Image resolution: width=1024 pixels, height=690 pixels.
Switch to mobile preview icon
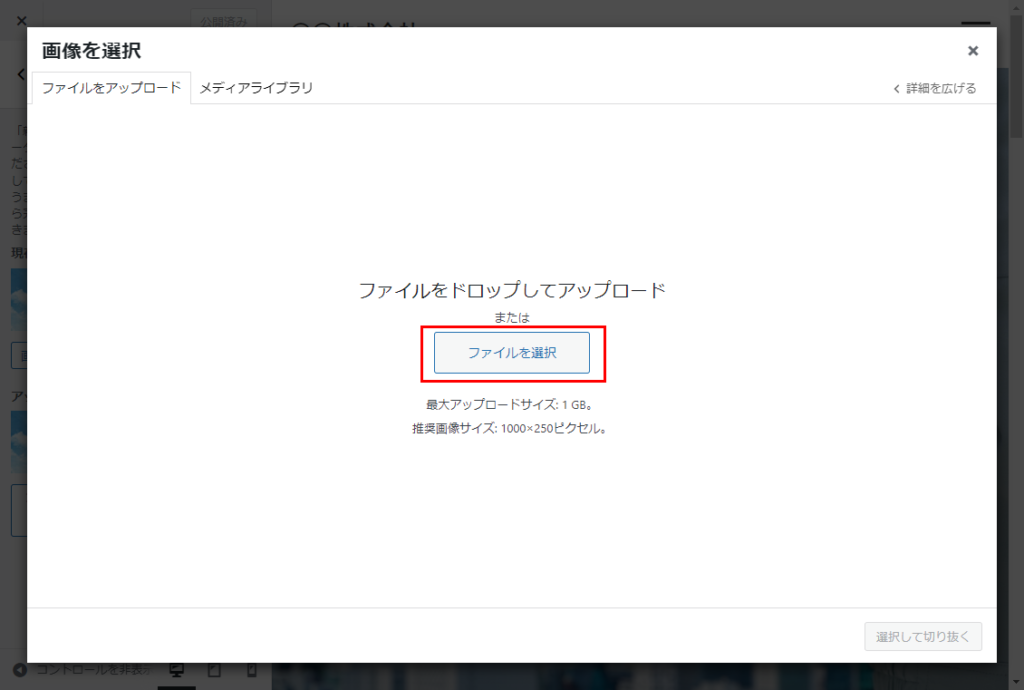click(252, 670)
